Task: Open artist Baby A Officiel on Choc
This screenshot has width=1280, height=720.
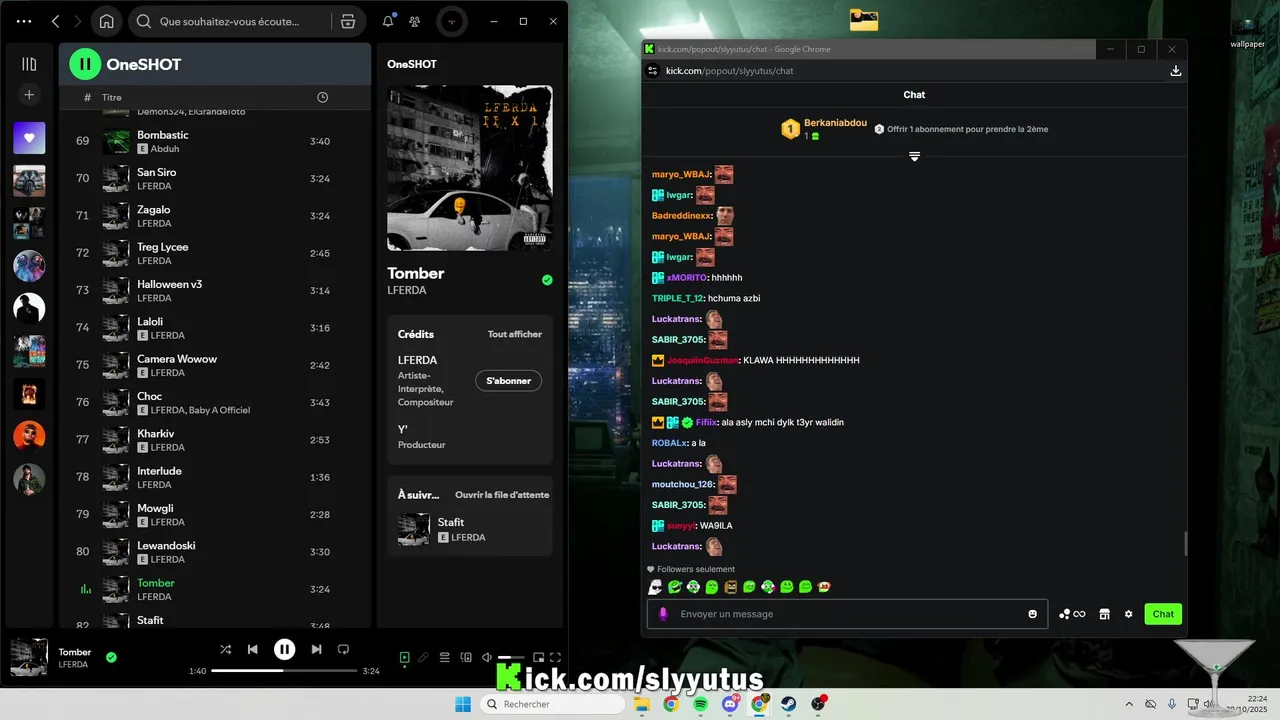Action: pos(220,410)
